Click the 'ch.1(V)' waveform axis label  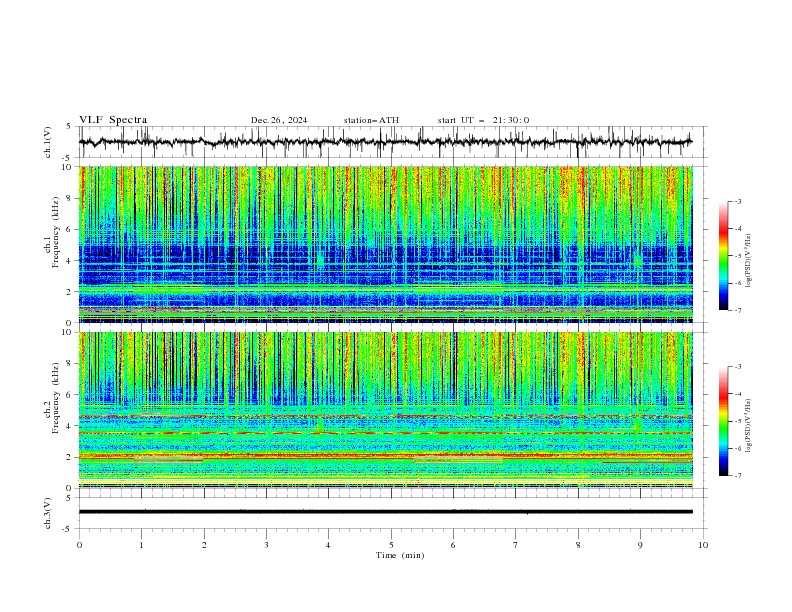pos(48,142)
